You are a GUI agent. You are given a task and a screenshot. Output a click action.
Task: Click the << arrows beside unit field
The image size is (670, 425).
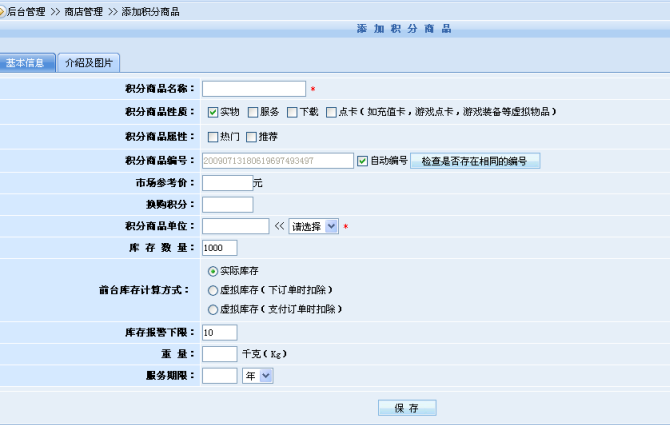tap(279, 226)
